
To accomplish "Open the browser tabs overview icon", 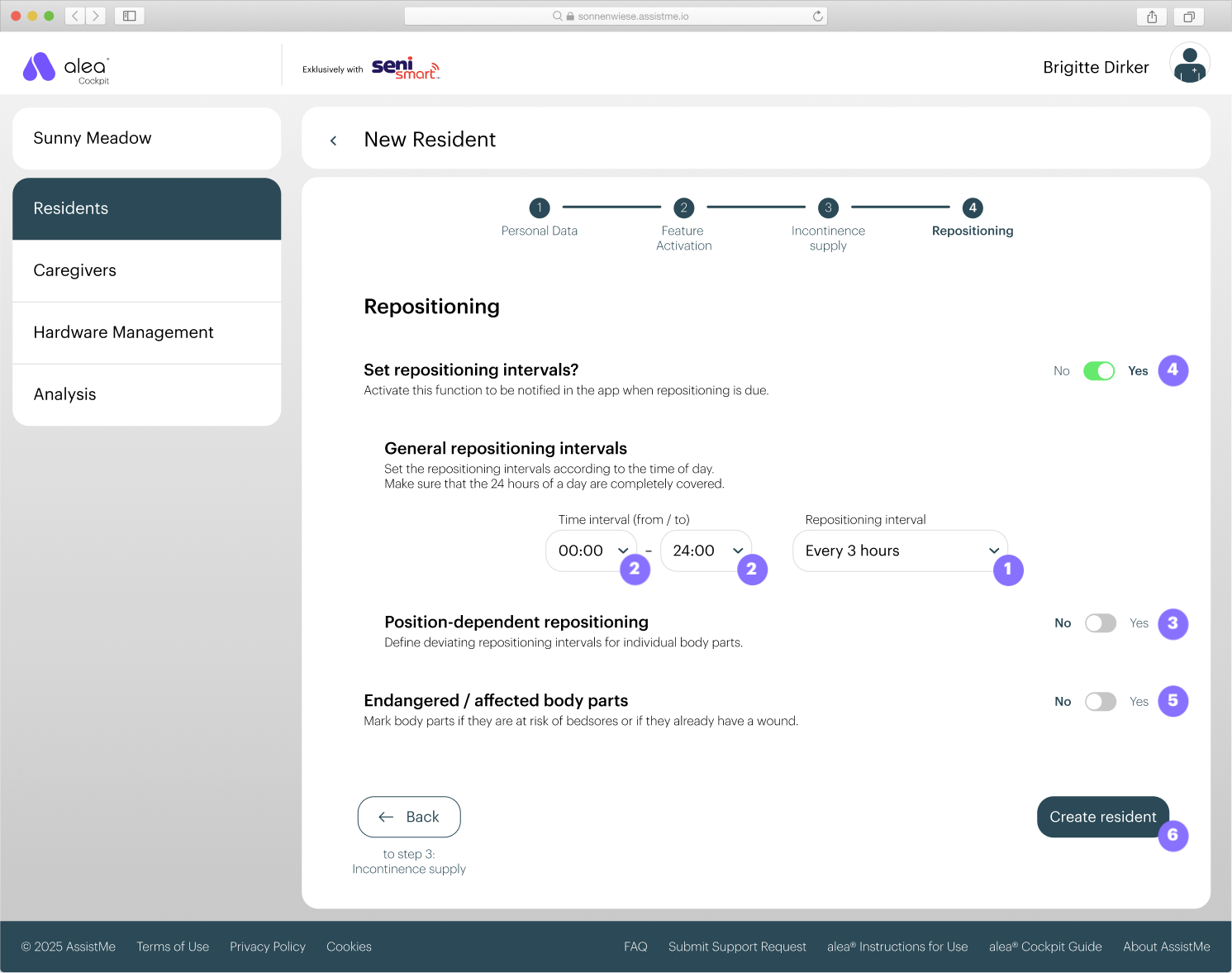I will click(x=1188, y=17).
